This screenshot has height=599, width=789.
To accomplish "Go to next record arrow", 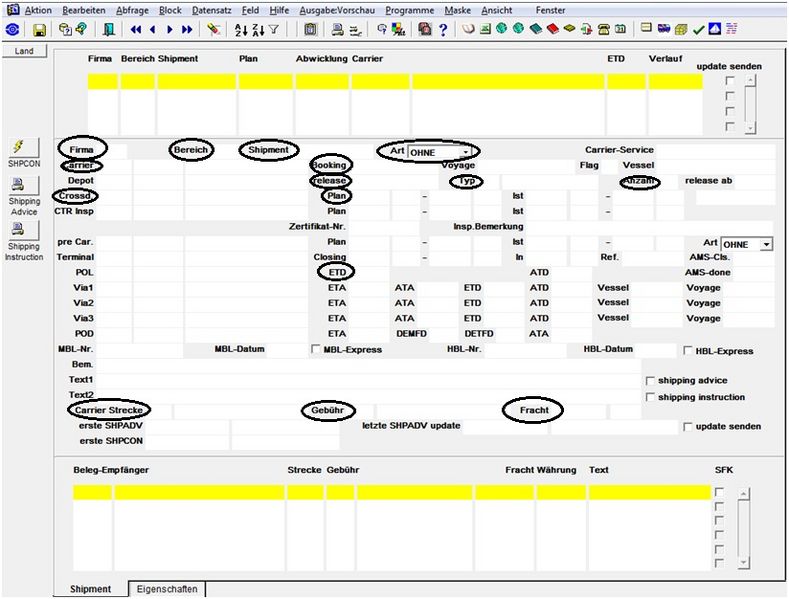I will (x=170, y=30).
